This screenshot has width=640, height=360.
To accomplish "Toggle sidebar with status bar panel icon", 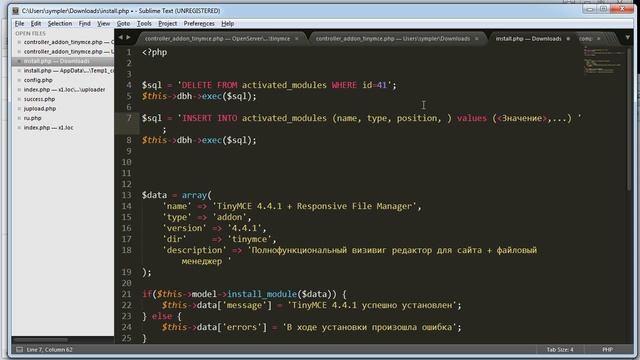I will tap(19, 349).
